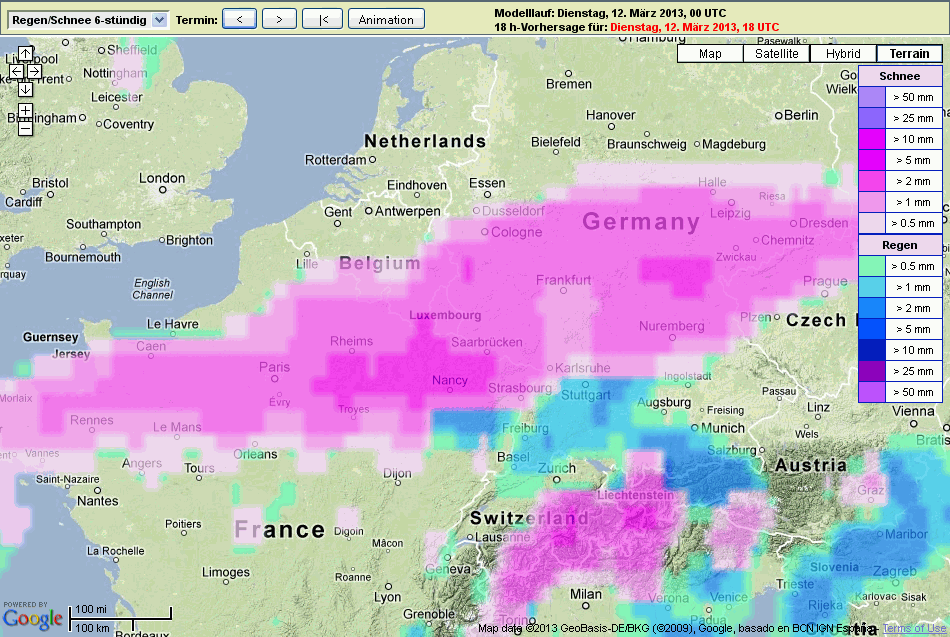Click the Regen > 50 mm color swatch
The height and width of the screenshot is (637, 950).
point(872,392)
